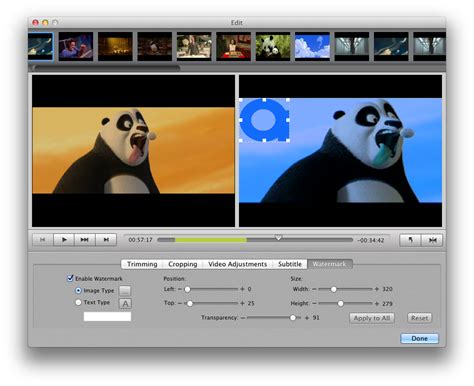Jump to the next frame button
Image resolution: width=474 pixels, height=386 pixels.
106,240
